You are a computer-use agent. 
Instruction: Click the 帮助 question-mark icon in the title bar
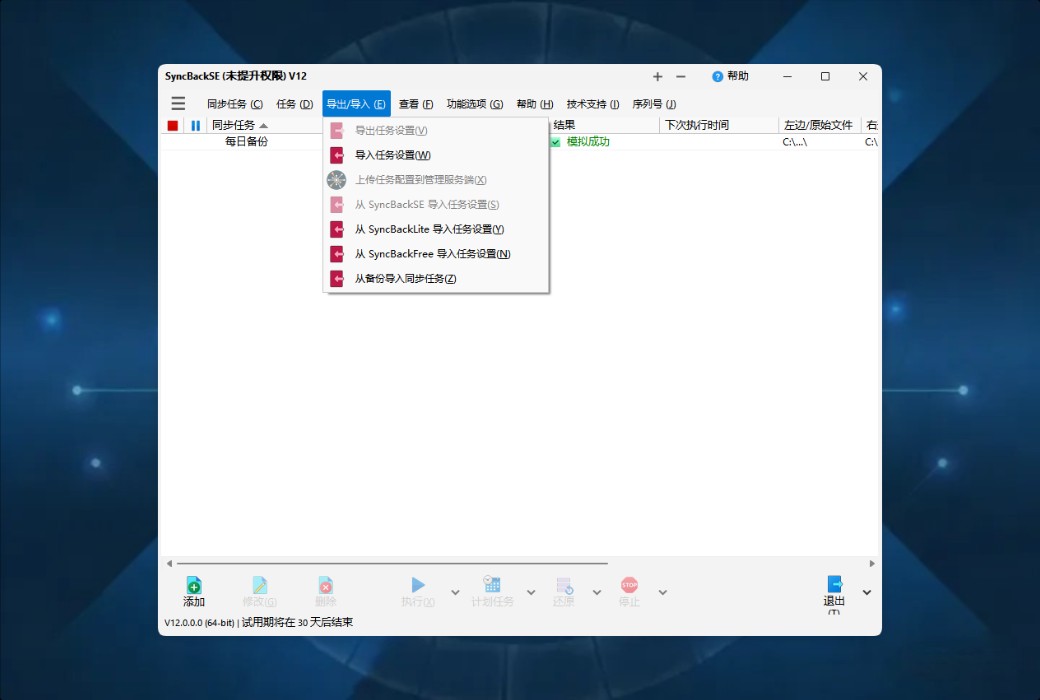718,76
